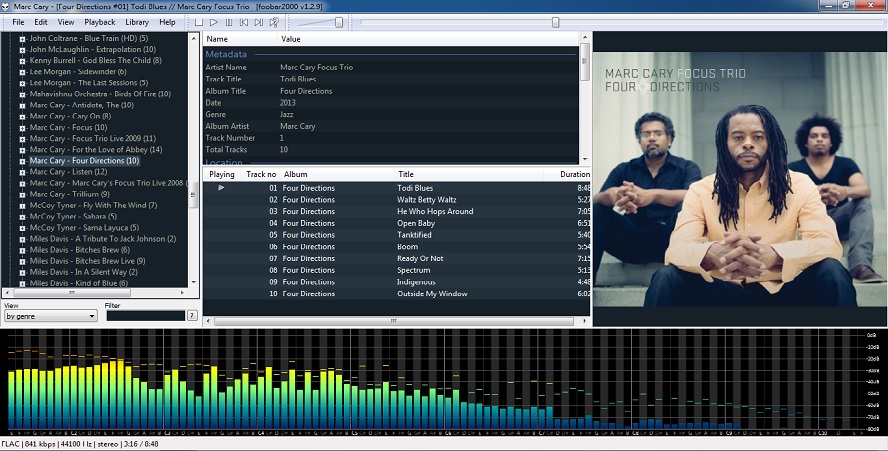
Task: Click the Album column header
Action: tap(338, 174)
